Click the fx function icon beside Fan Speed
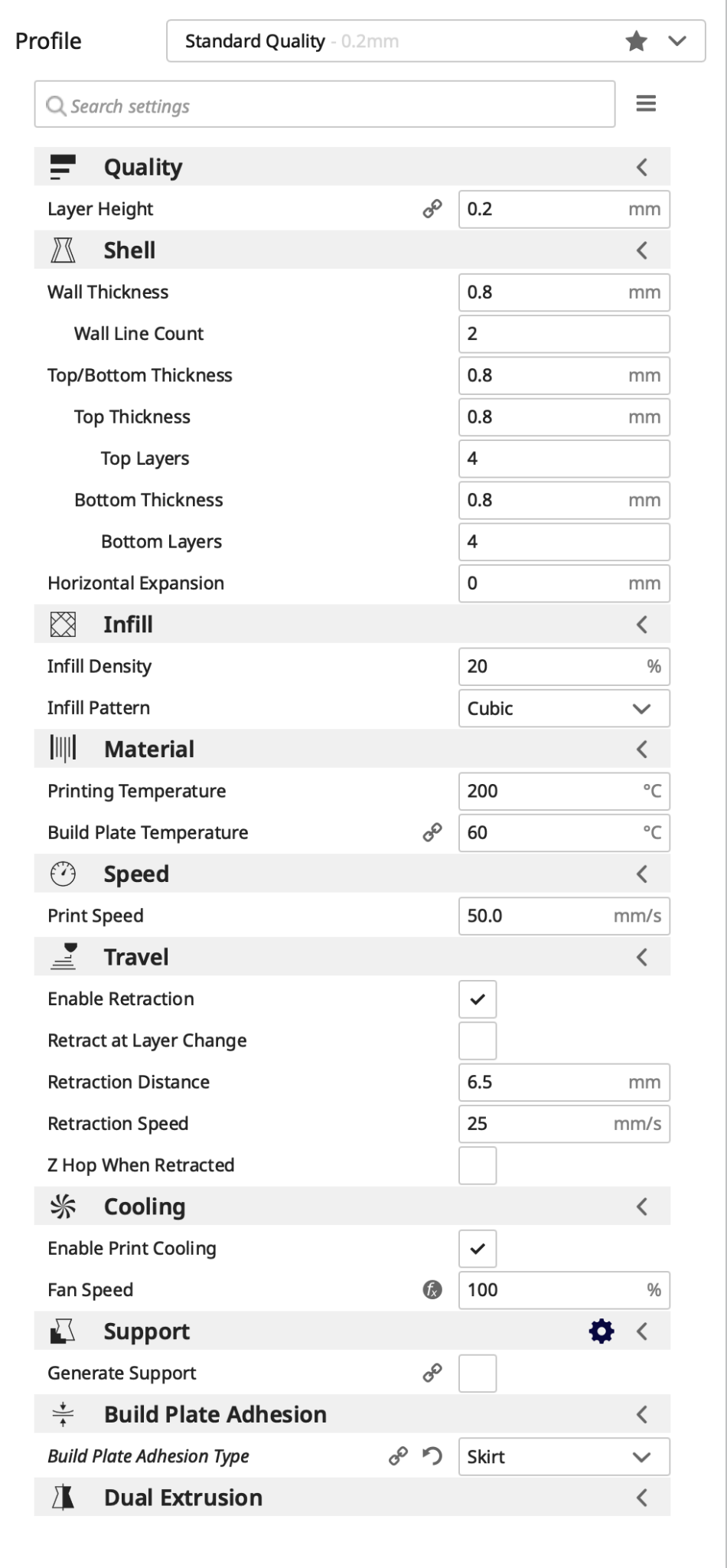The height and width of the screenshot is (1568, 727). [432, 1290]
